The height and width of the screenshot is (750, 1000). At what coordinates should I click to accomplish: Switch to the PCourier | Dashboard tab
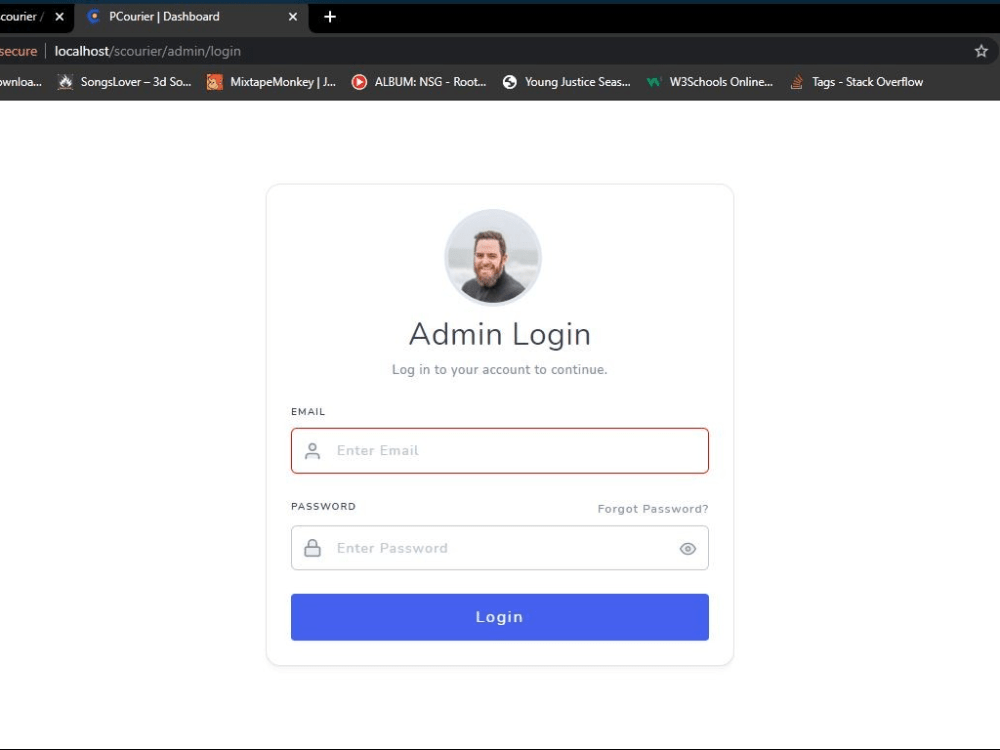pyautogui.click(x=191, y=17)
